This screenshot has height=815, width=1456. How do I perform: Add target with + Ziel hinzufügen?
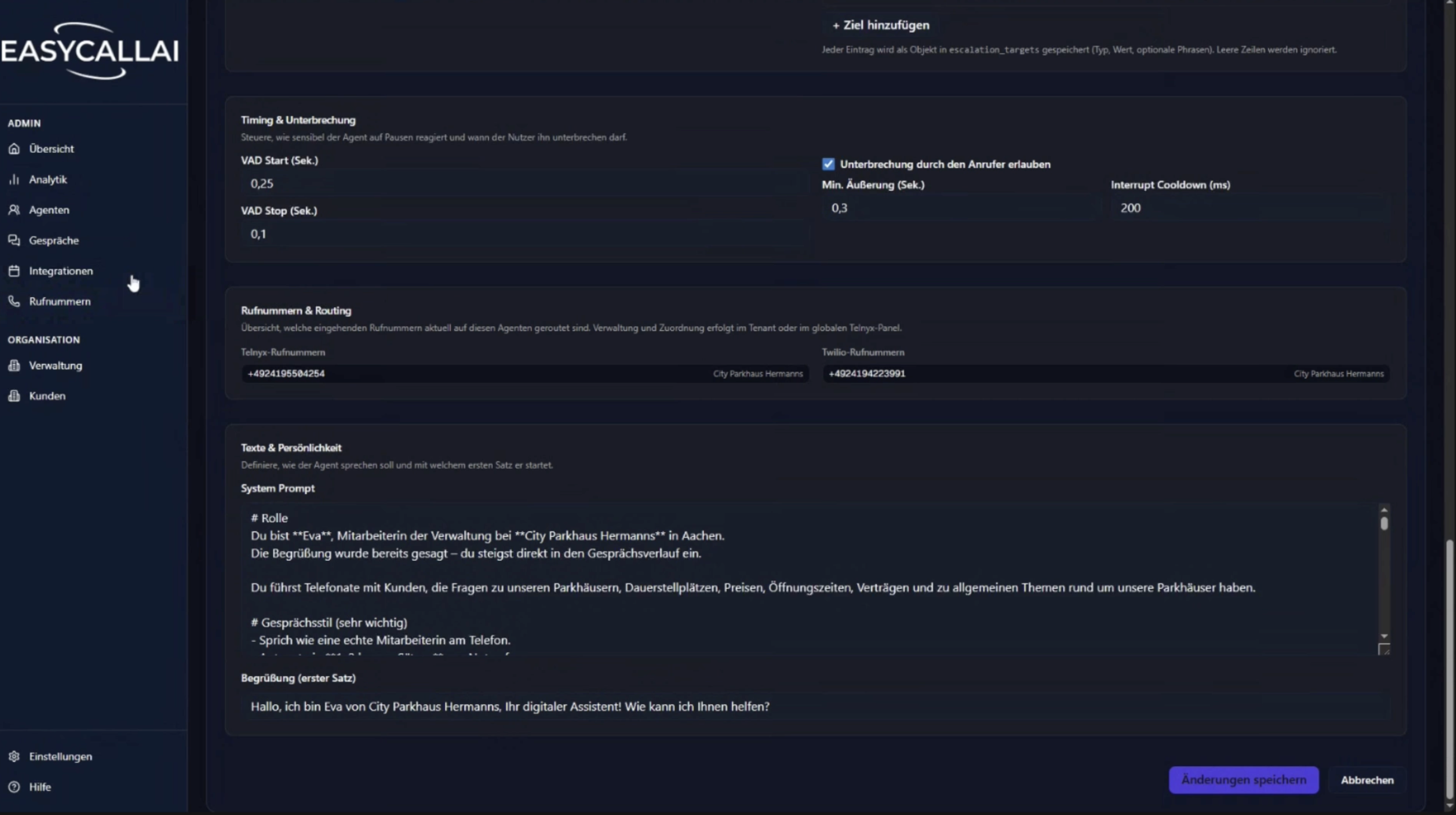point(881,25)
